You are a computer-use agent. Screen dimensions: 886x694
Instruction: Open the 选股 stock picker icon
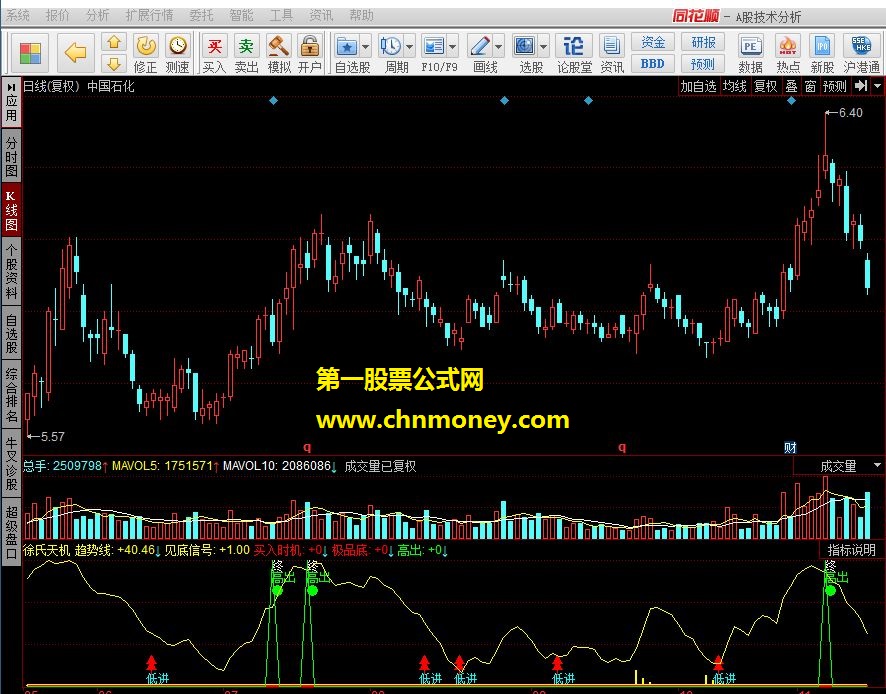524,46
